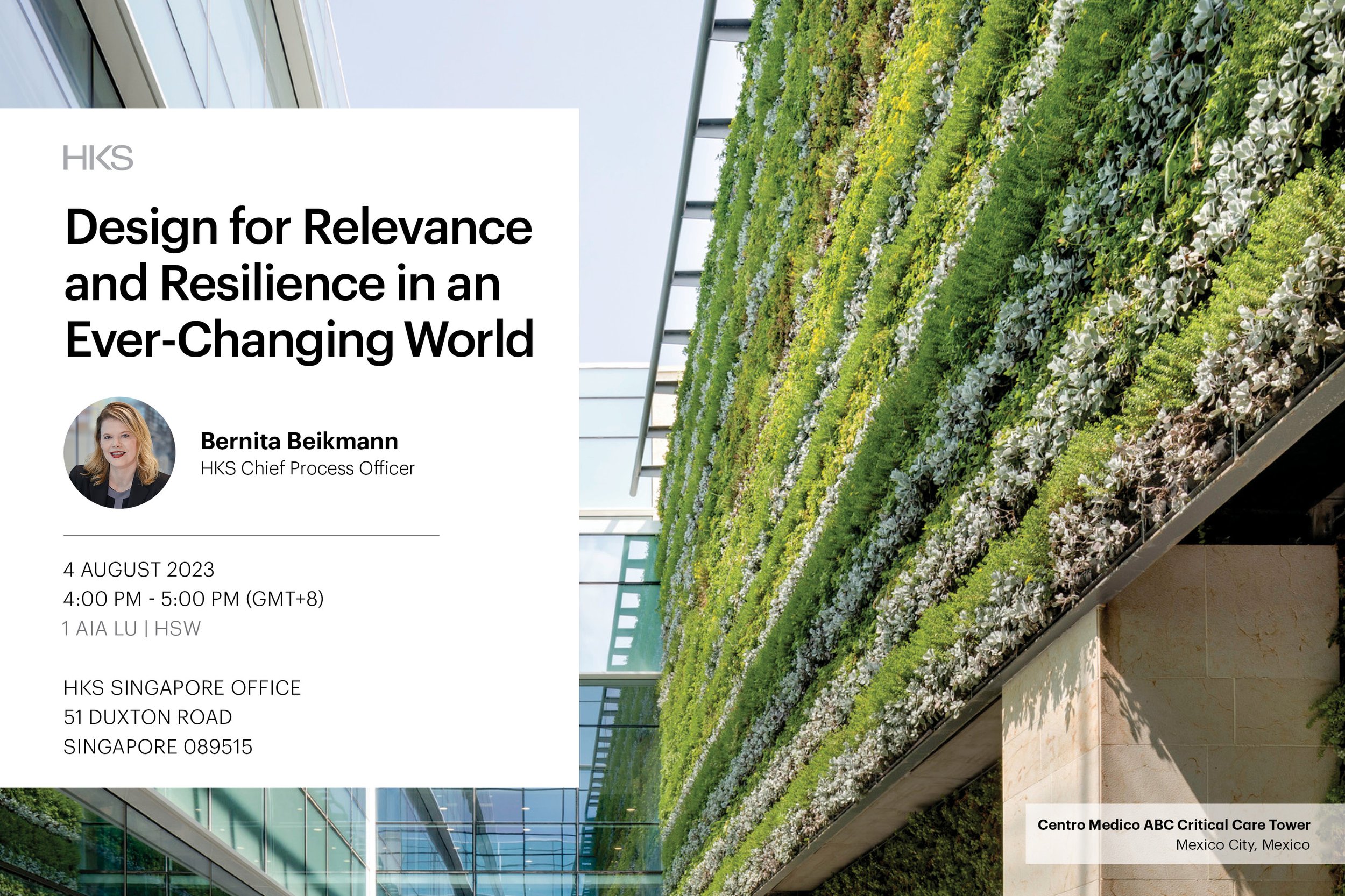This screenshot has width=1345, height=896.
Task: Select the date 4 AUGUST 2023
Action: (140, 570)
